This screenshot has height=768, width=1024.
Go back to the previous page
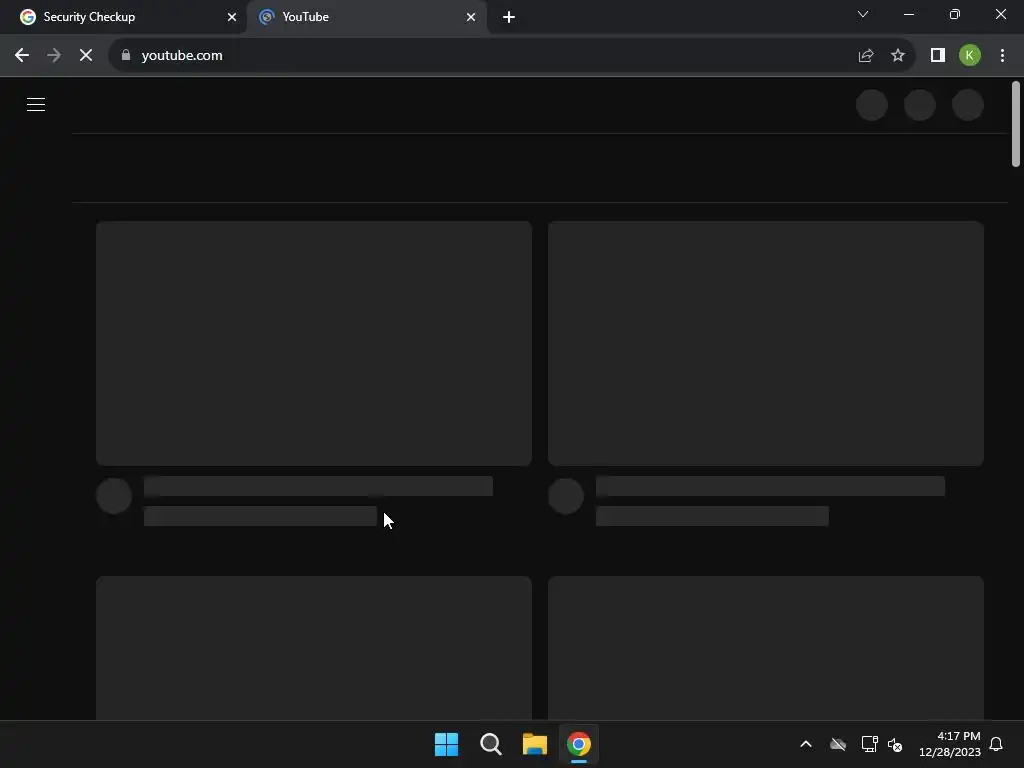pyautogui.click(x=22, y=56)
